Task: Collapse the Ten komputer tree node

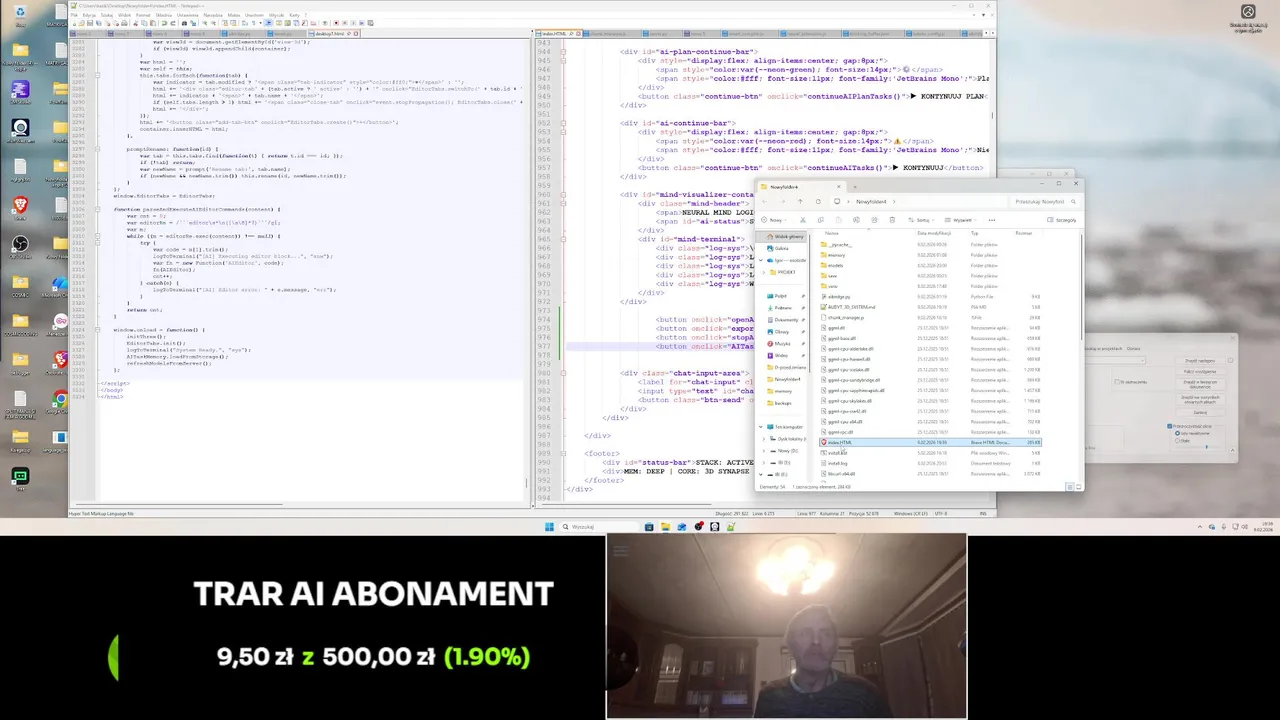Action: coord(761,427)
